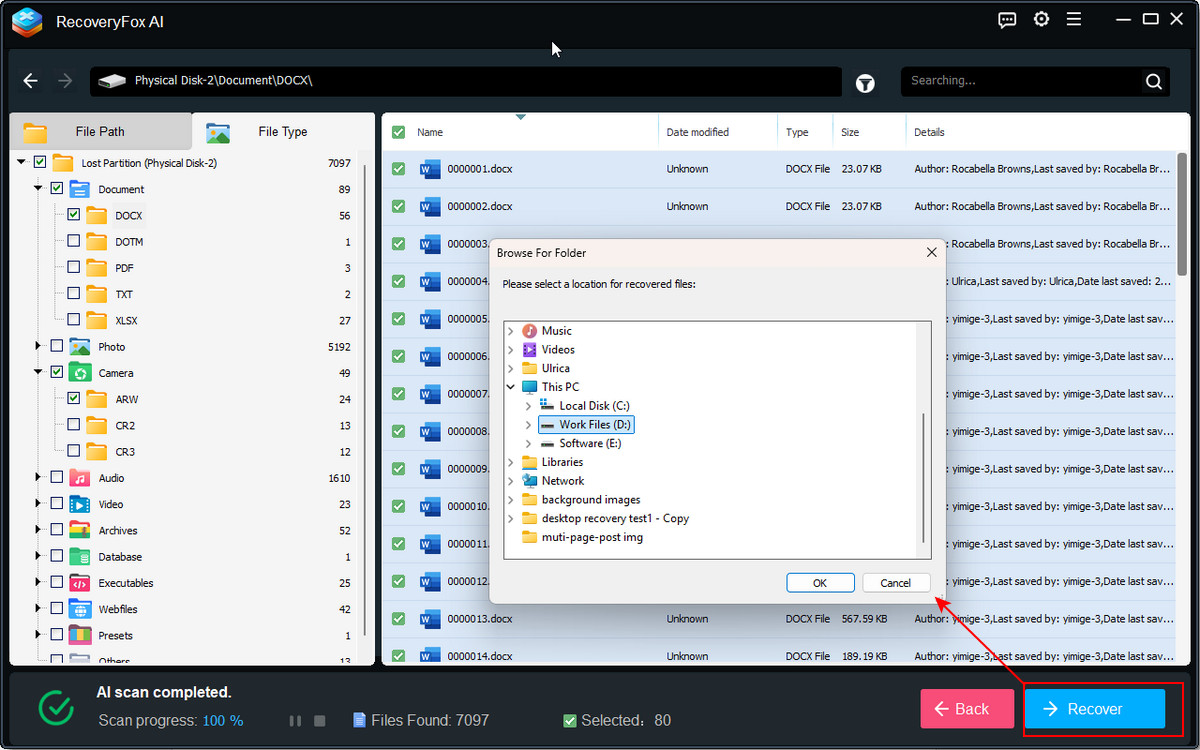Click the Network icon in folder dialog

[530, 481]
